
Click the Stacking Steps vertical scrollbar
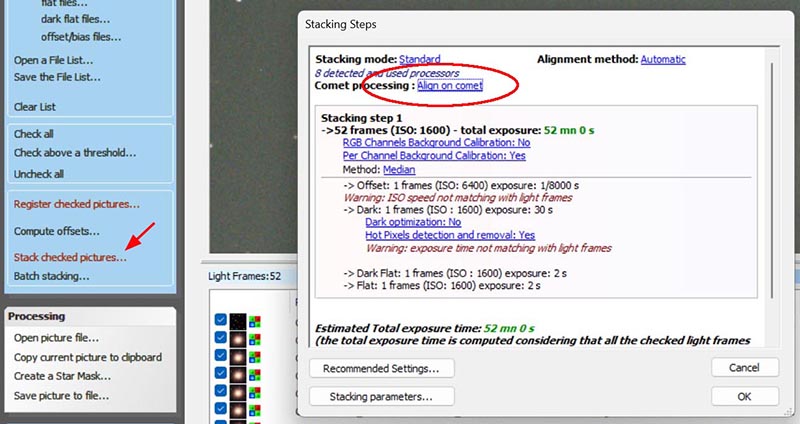(x=772, y=179)
